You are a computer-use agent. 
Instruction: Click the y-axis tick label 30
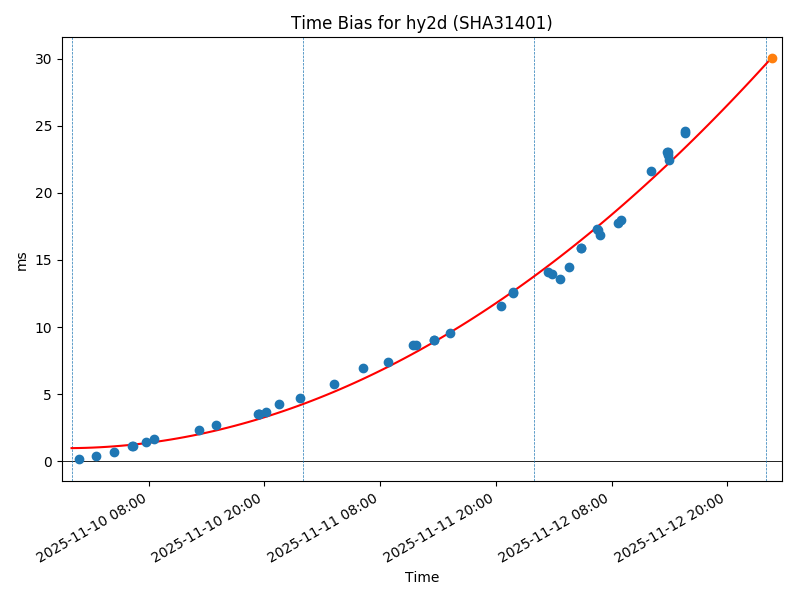43,59
